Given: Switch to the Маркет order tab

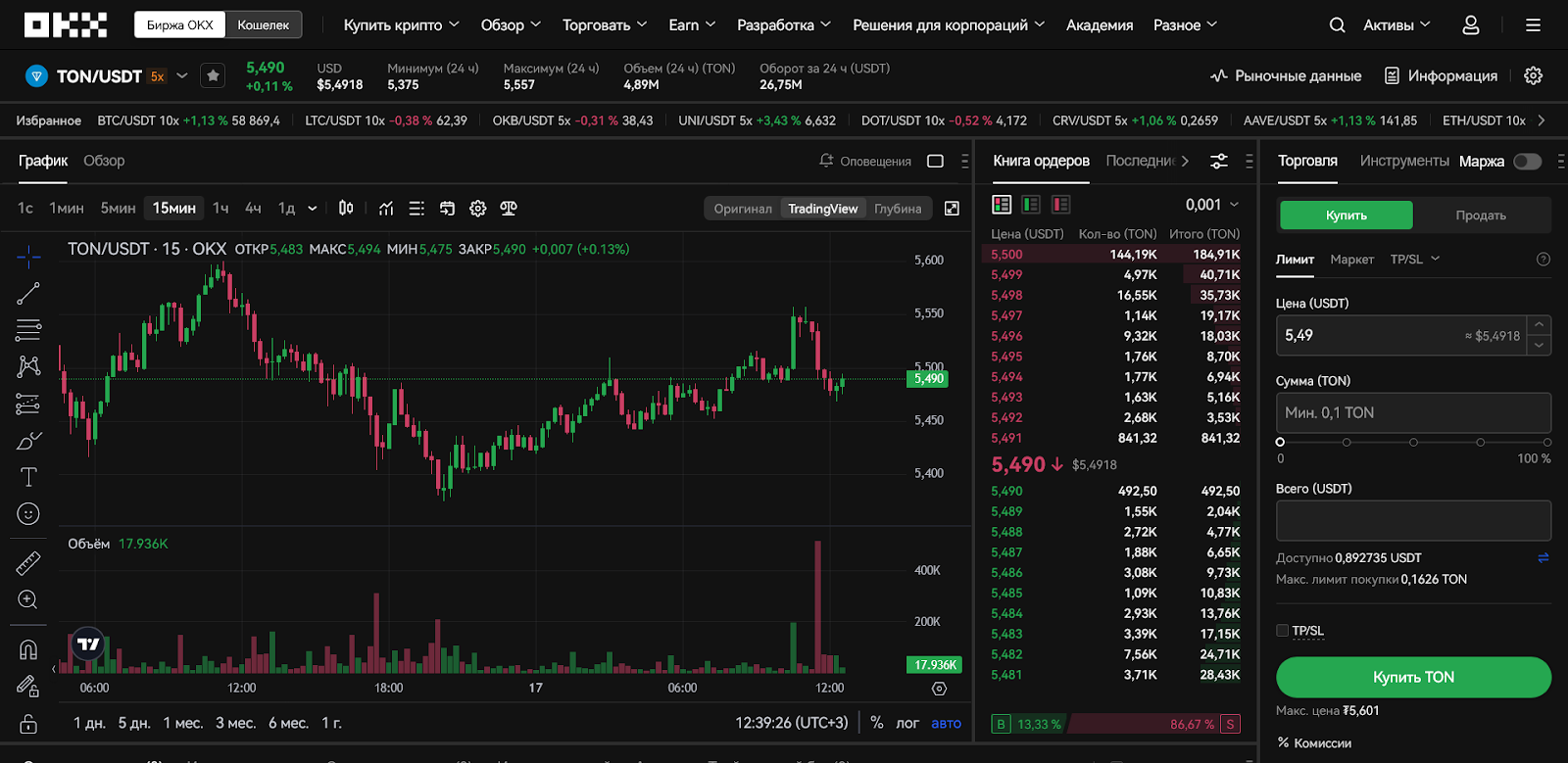Looking at the screenshot, I should pos(1351,260).
